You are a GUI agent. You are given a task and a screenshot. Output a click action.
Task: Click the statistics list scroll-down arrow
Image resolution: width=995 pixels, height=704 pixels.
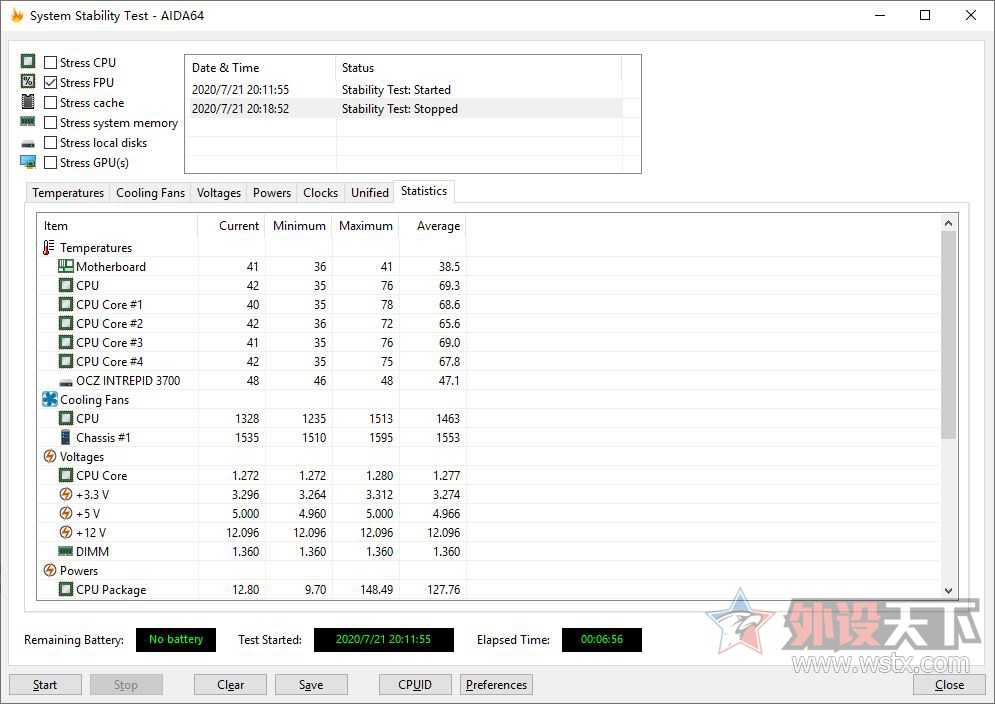click(x=948, y=590)
